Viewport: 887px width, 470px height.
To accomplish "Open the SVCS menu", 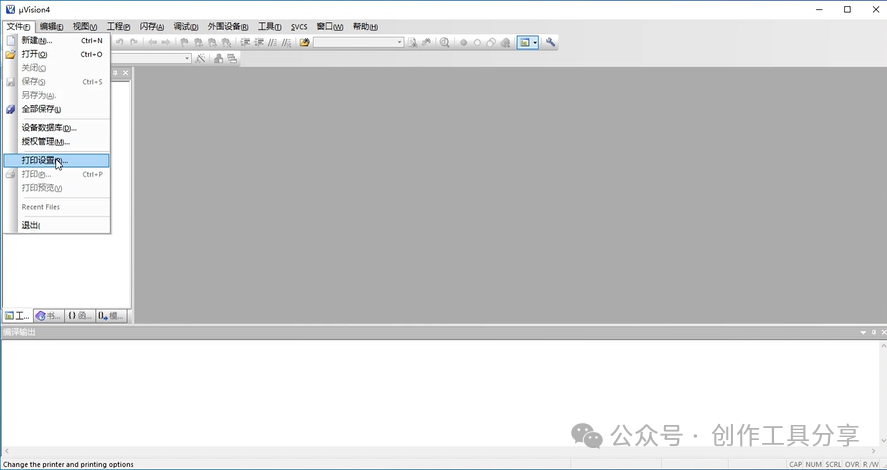I will (x=299, y=27).
